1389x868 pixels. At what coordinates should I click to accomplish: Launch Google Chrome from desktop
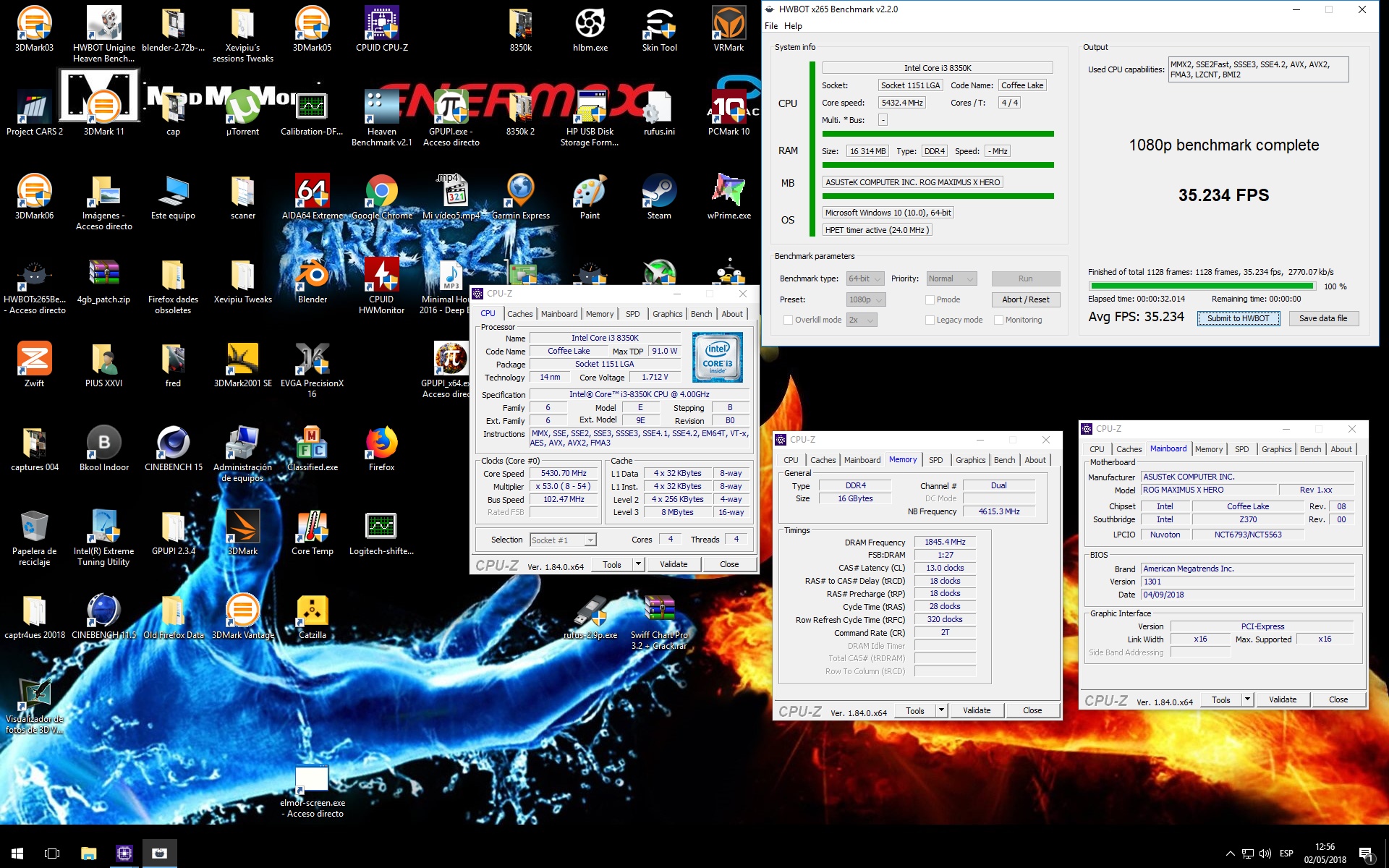[381, 197]
